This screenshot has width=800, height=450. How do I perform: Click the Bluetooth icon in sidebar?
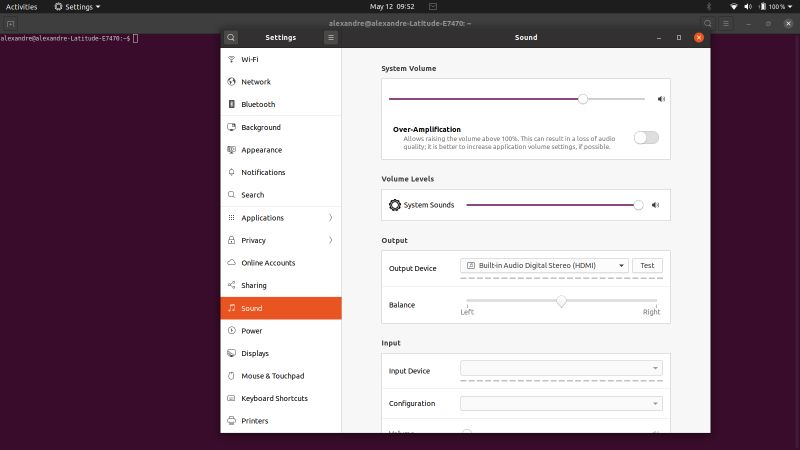click(232, 104)
